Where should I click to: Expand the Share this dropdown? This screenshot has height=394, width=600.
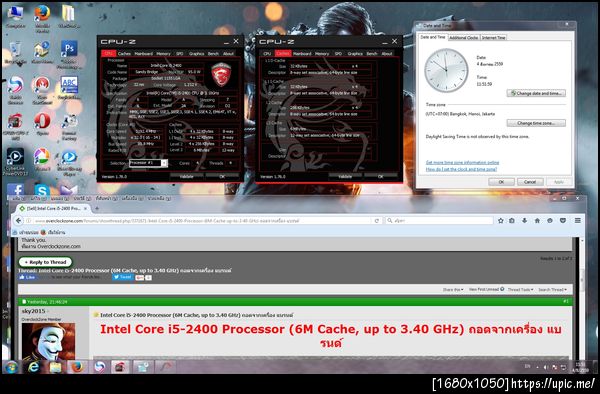click(x=453, y=290)
